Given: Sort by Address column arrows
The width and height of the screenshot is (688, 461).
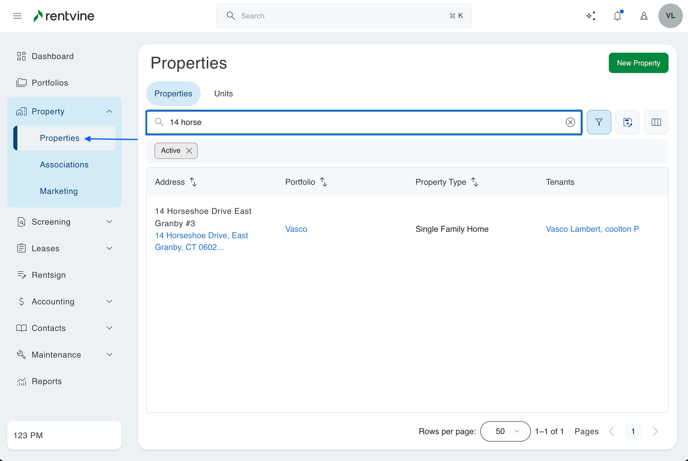Looking at the screenshot, I should tap(193, 182).
